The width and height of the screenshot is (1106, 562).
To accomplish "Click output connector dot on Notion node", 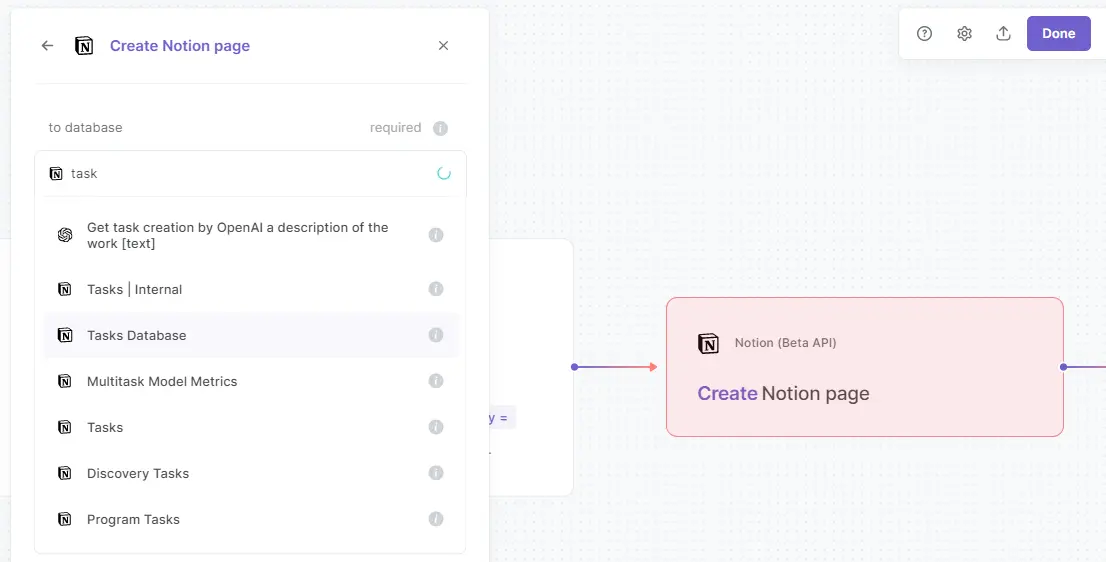I will click(x=1064, y=367).
